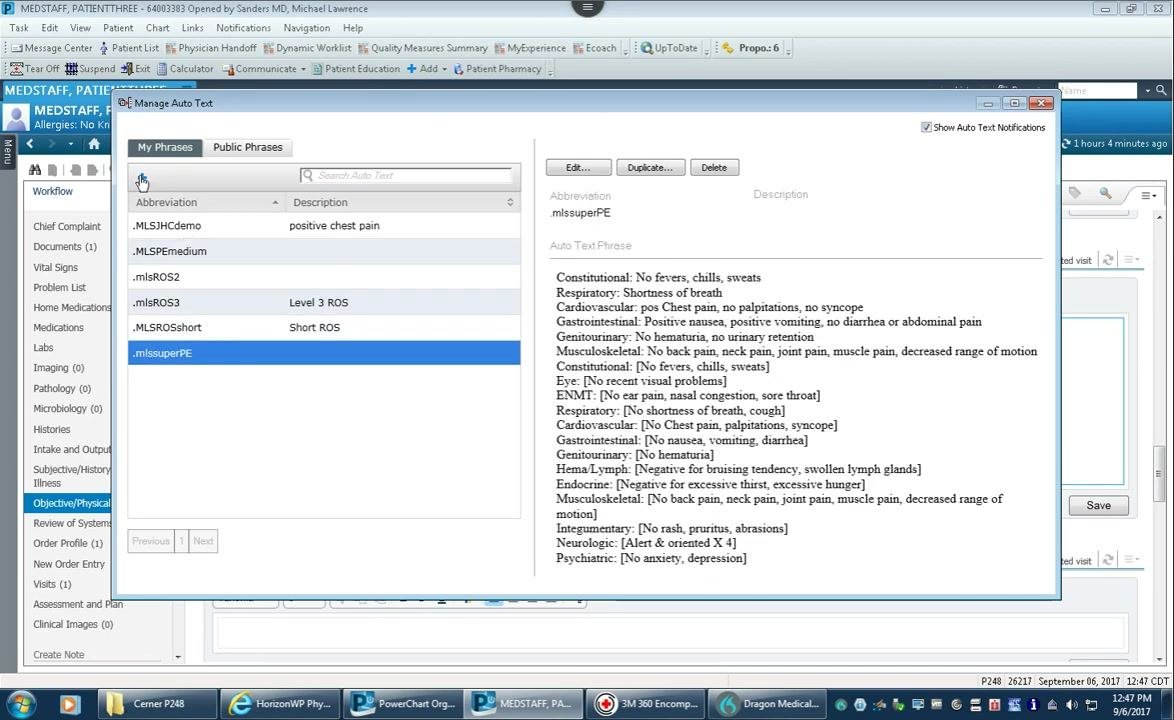Delete the selected auto text phrase
1174x720 pixels.
tap(714, 168)
